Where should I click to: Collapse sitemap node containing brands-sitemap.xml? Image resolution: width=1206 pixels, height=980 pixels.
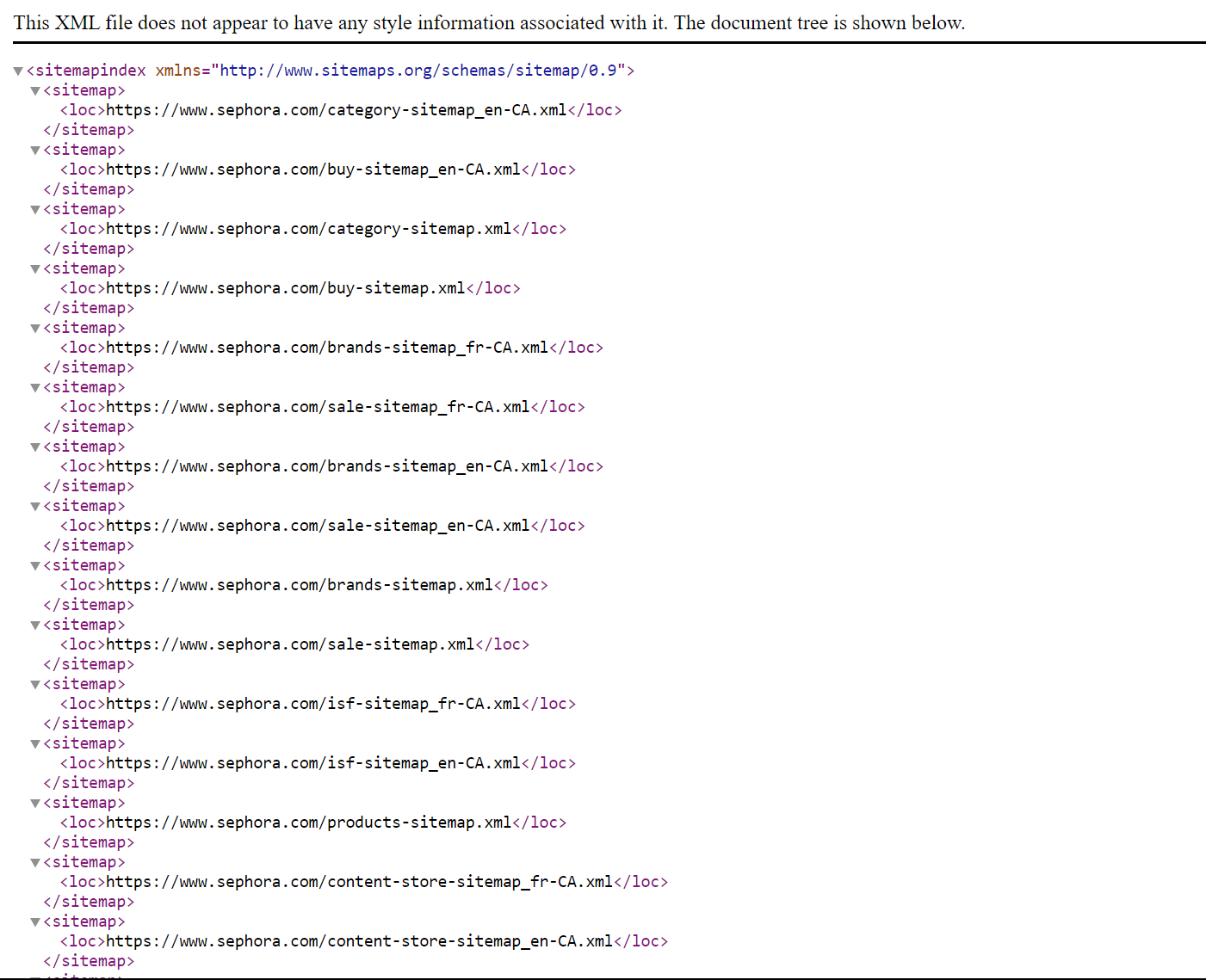click(35, 566)
